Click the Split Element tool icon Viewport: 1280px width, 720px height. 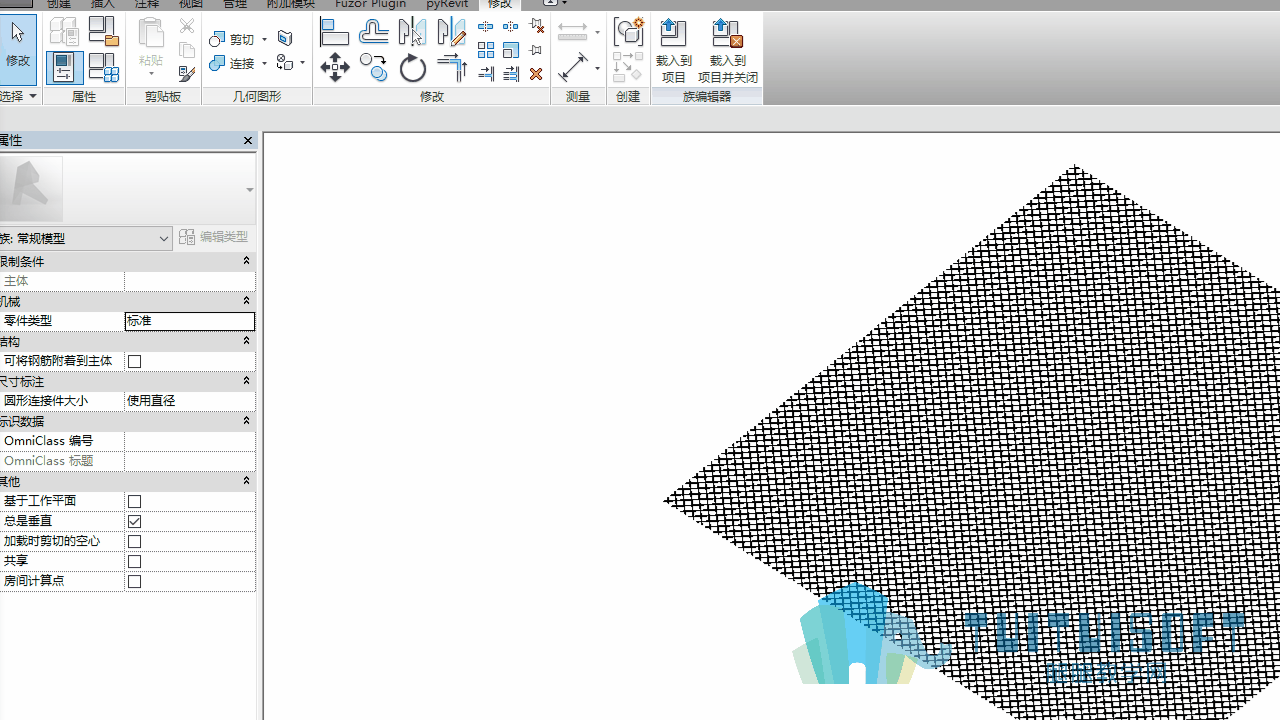point(486,26)
